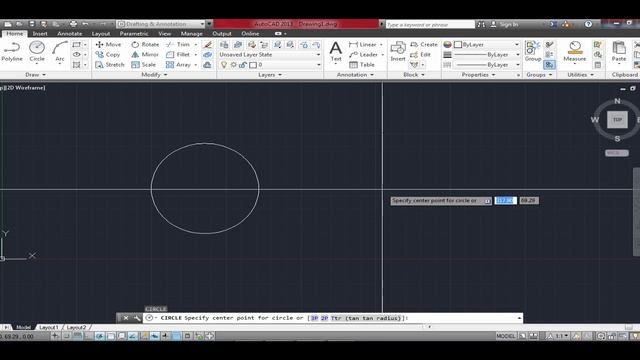Select the Polyline drawing tool

tap(12, 51)
